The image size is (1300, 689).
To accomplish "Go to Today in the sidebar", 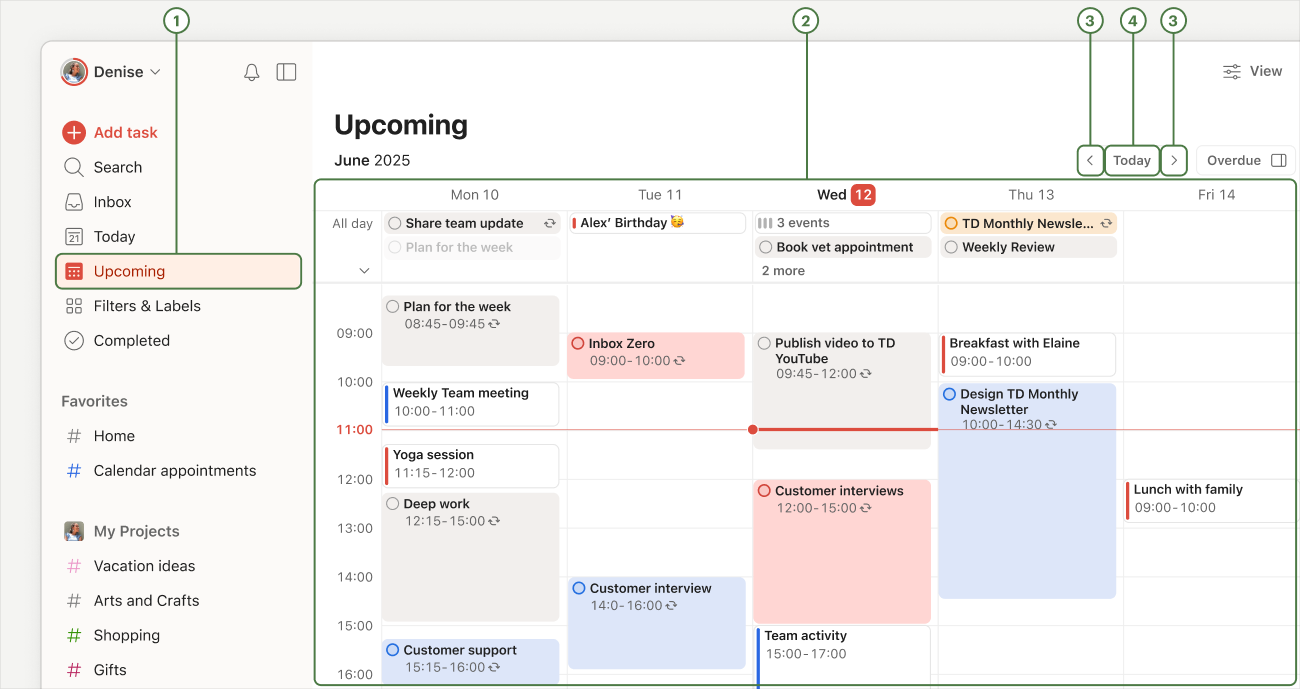I will tap(114, 237).
